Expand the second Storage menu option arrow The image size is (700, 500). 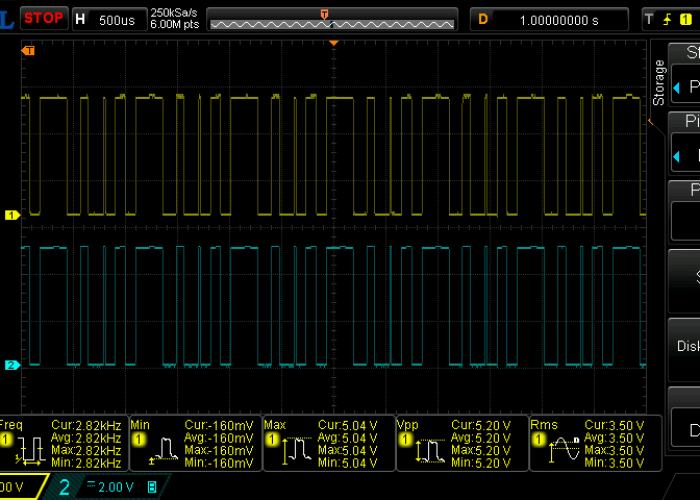click(x=675, y=155)
